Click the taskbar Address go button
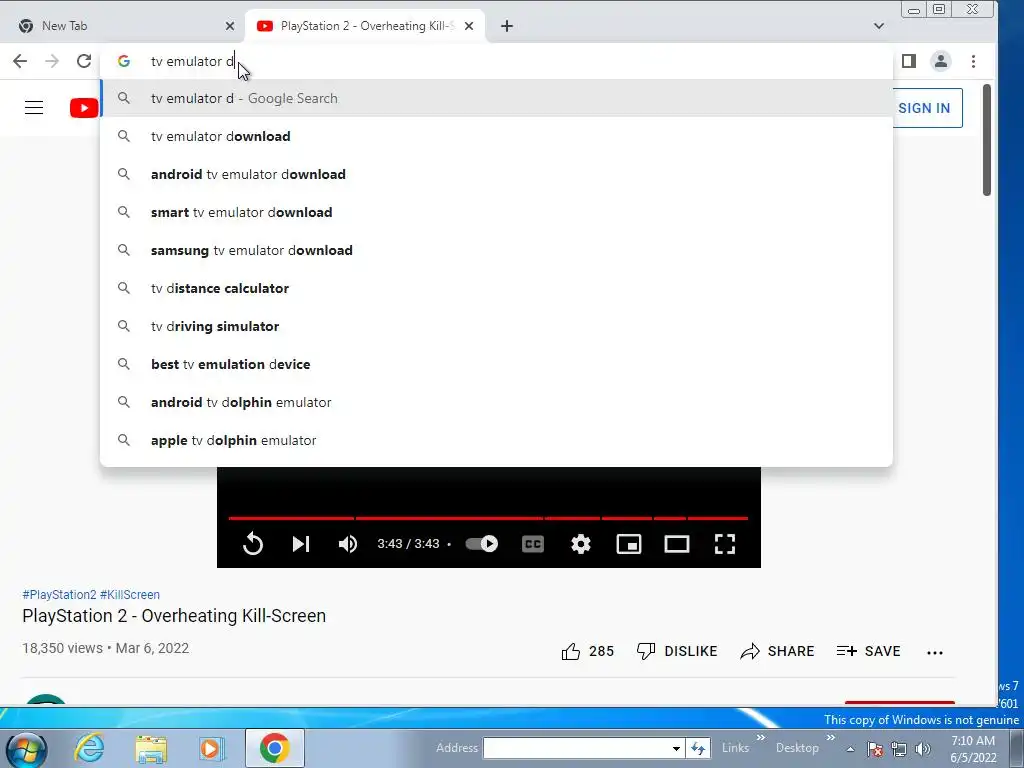The width and height of the screenshot is (1024, 768). [697, 748]
